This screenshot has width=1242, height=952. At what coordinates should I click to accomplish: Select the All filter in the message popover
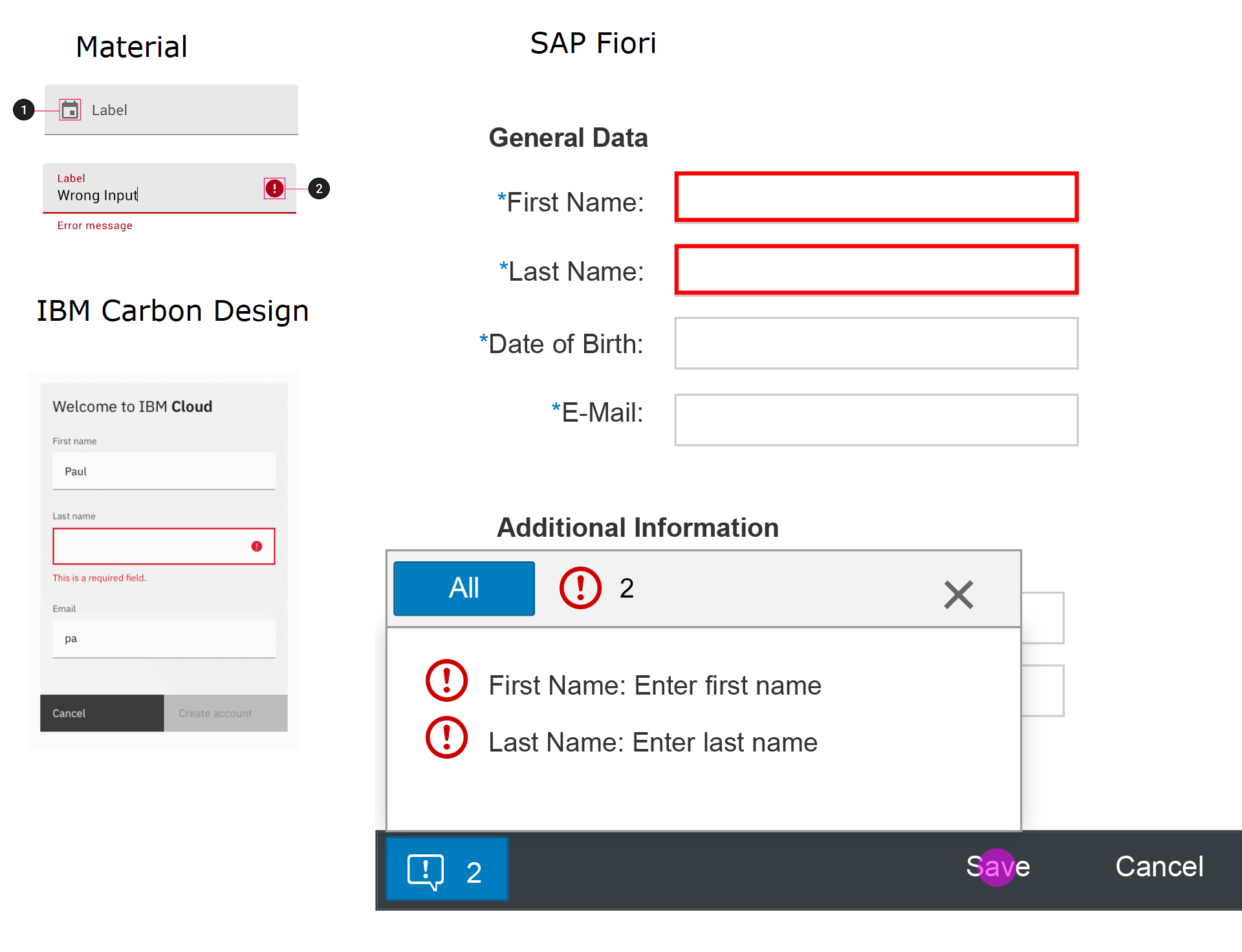(463, 588)
